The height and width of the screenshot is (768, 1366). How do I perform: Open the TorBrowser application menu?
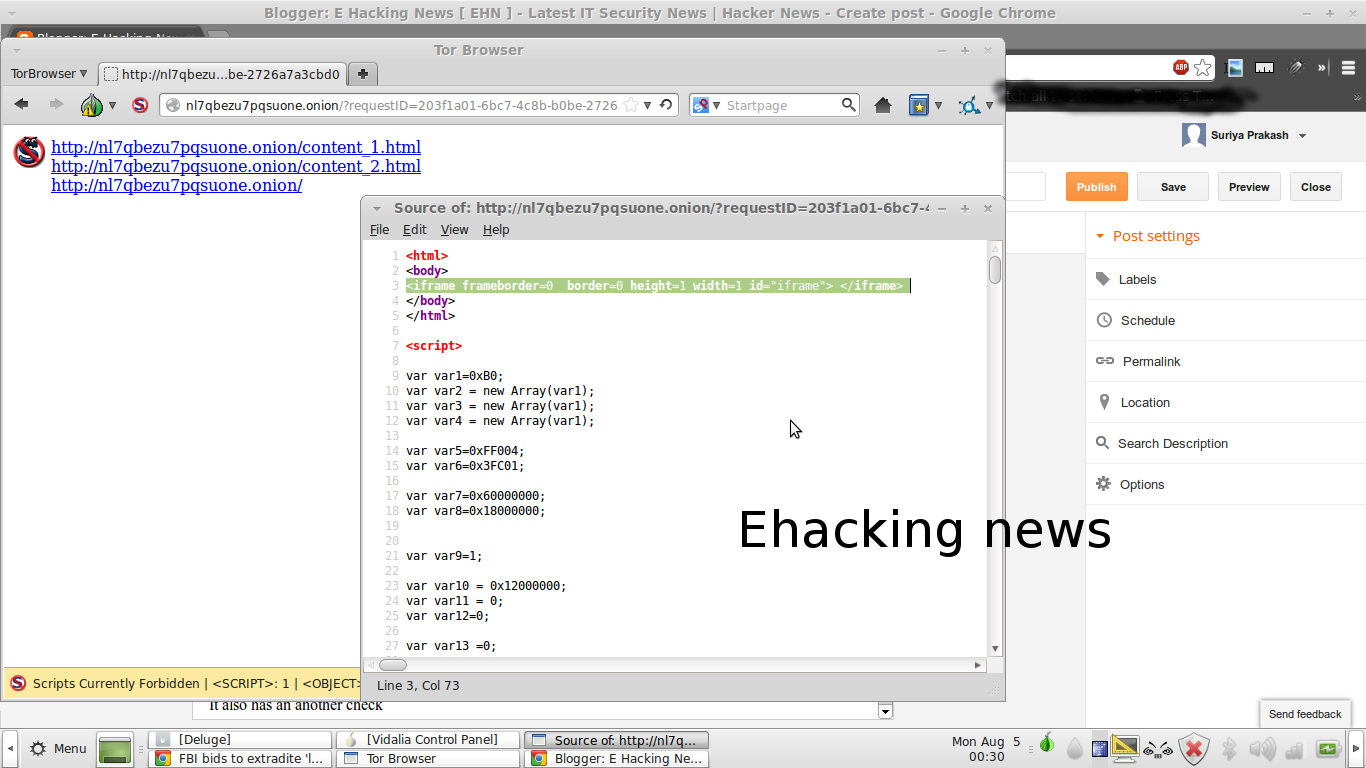point(49,73)
